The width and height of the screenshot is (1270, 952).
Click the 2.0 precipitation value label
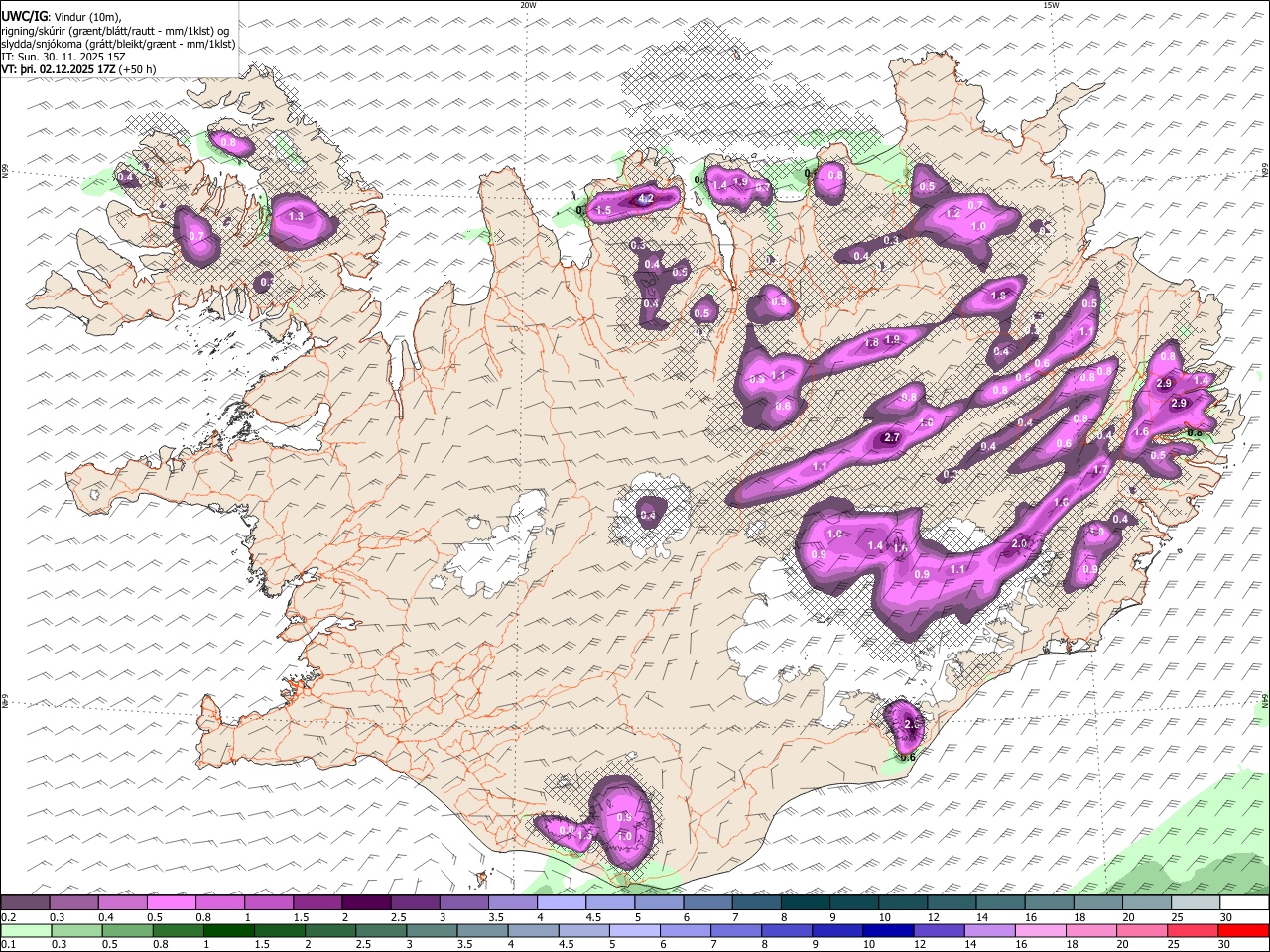1019,544
